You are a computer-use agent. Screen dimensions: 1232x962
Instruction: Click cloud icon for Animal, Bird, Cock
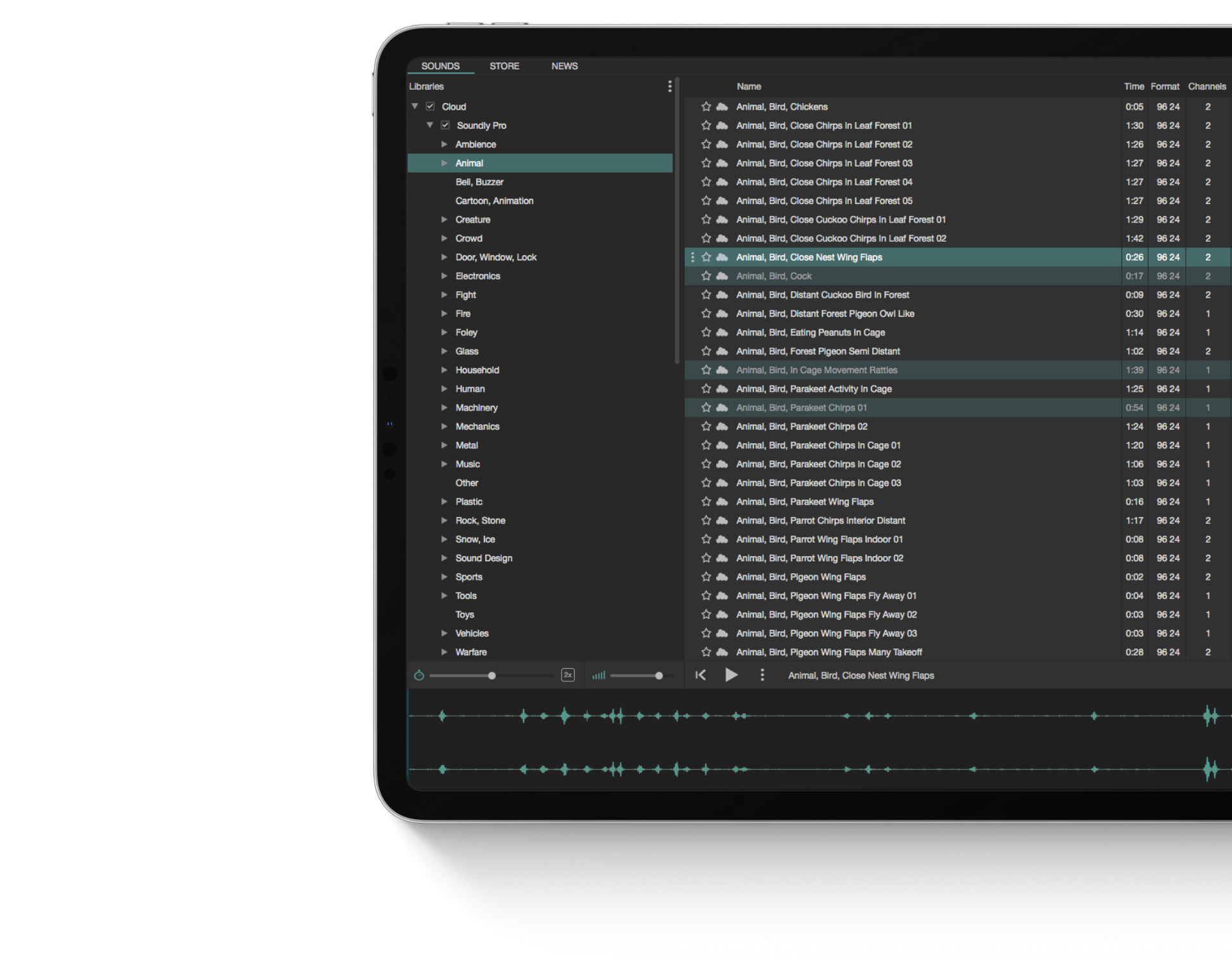(x=722, y=276)
